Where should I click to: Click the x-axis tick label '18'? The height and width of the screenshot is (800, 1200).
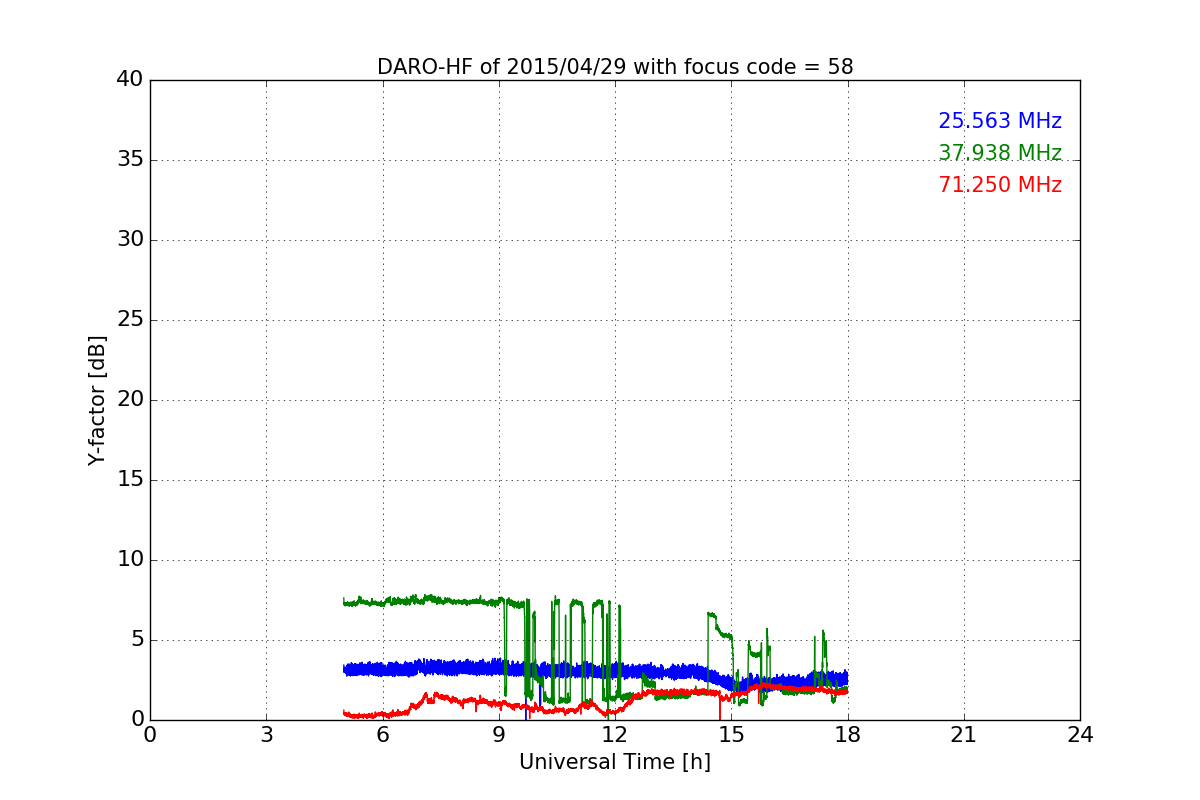(848, 735)
